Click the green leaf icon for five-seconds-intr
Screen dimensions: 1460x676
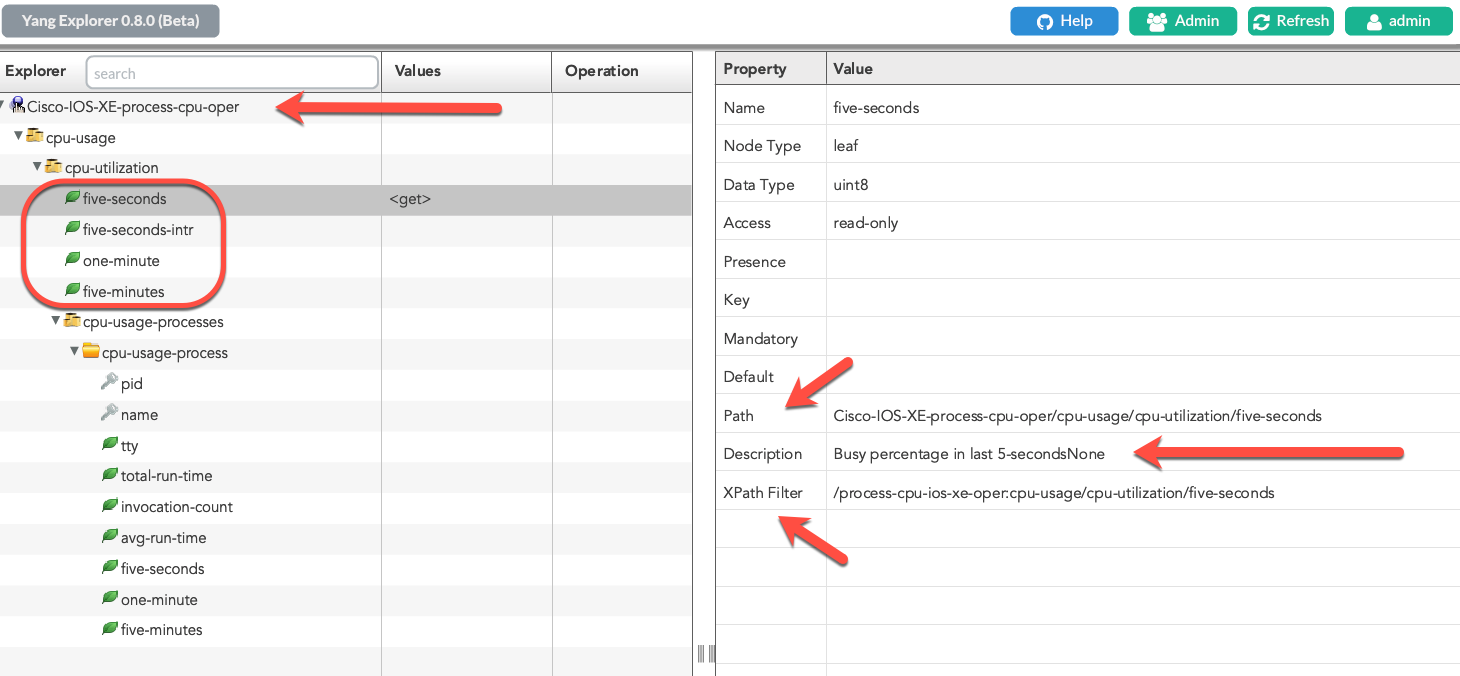pos(72,229)
